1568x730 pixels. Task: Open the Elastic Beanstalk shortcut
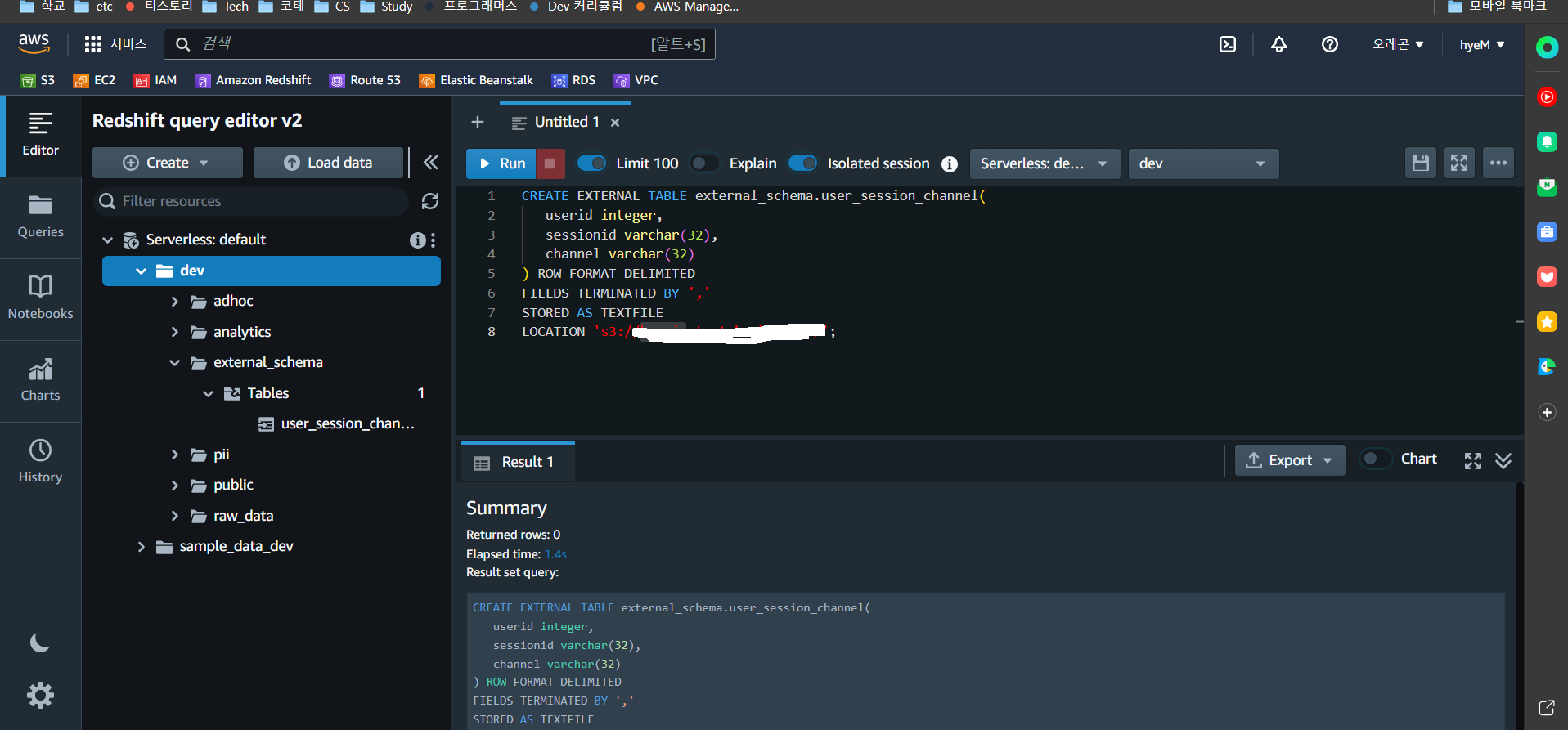476,80
